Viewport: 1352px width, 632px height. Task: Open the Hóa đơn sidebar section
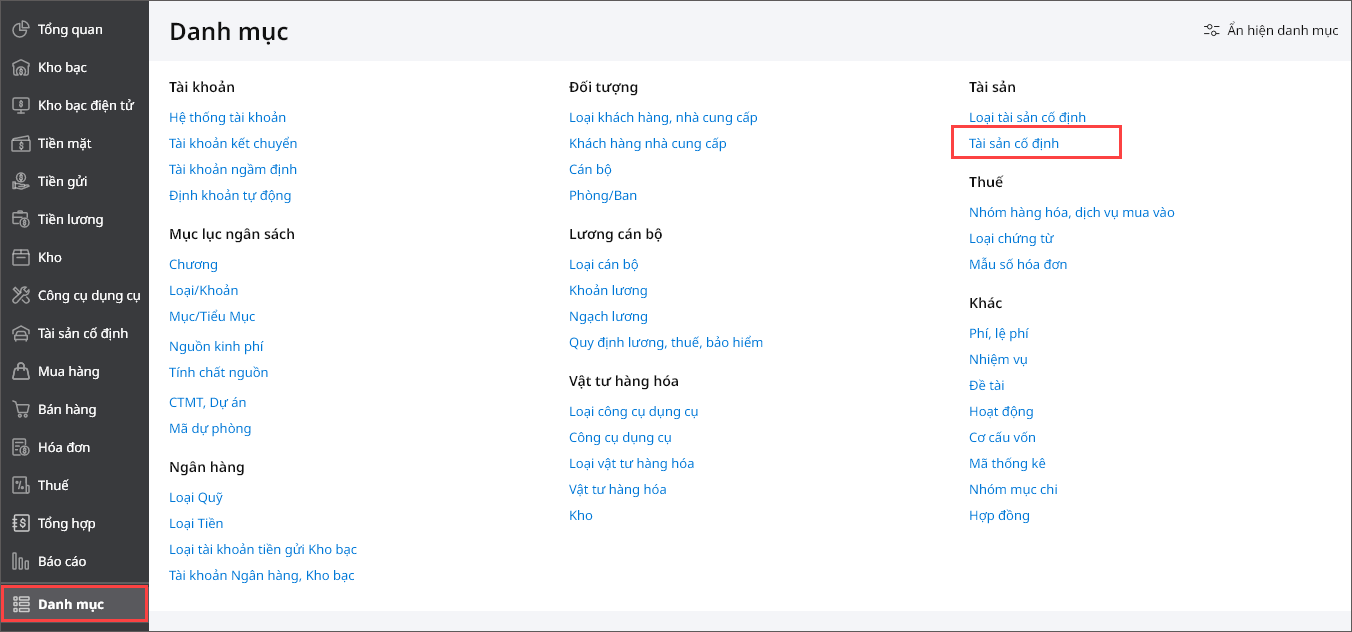[x=63, y=447]
